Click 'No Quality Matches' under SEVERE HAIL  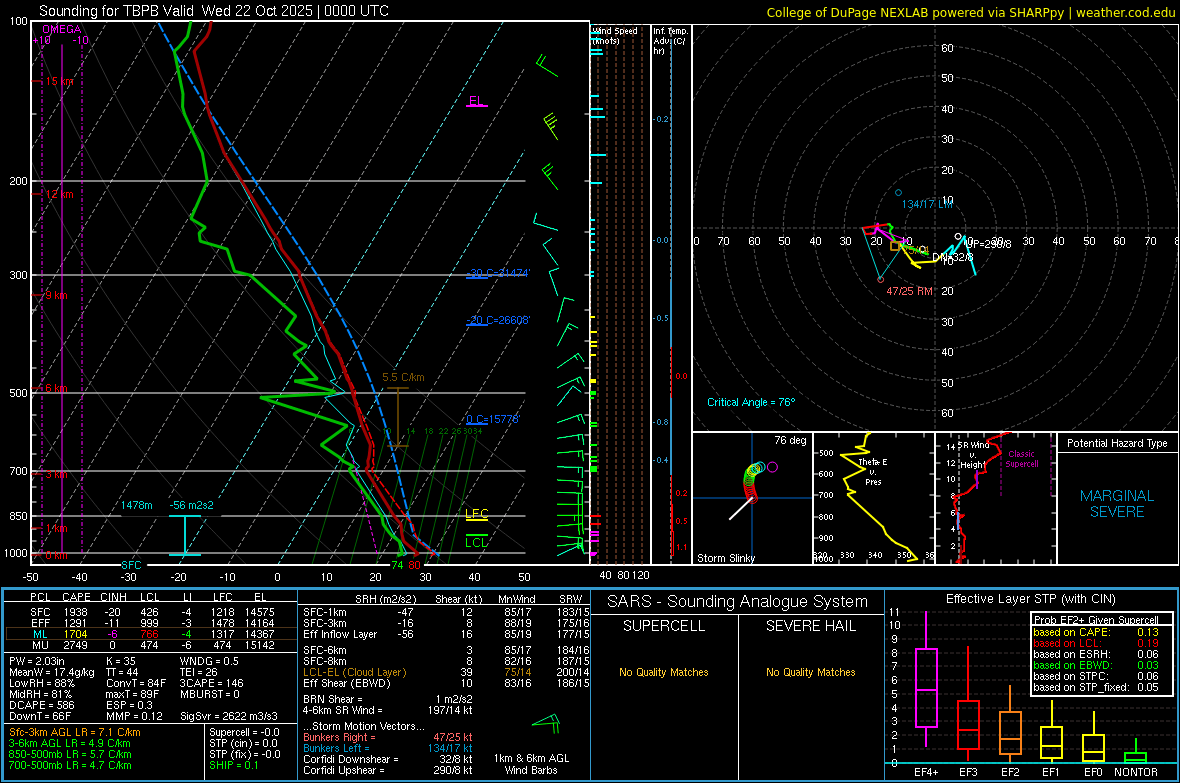(x=810, y=672)
